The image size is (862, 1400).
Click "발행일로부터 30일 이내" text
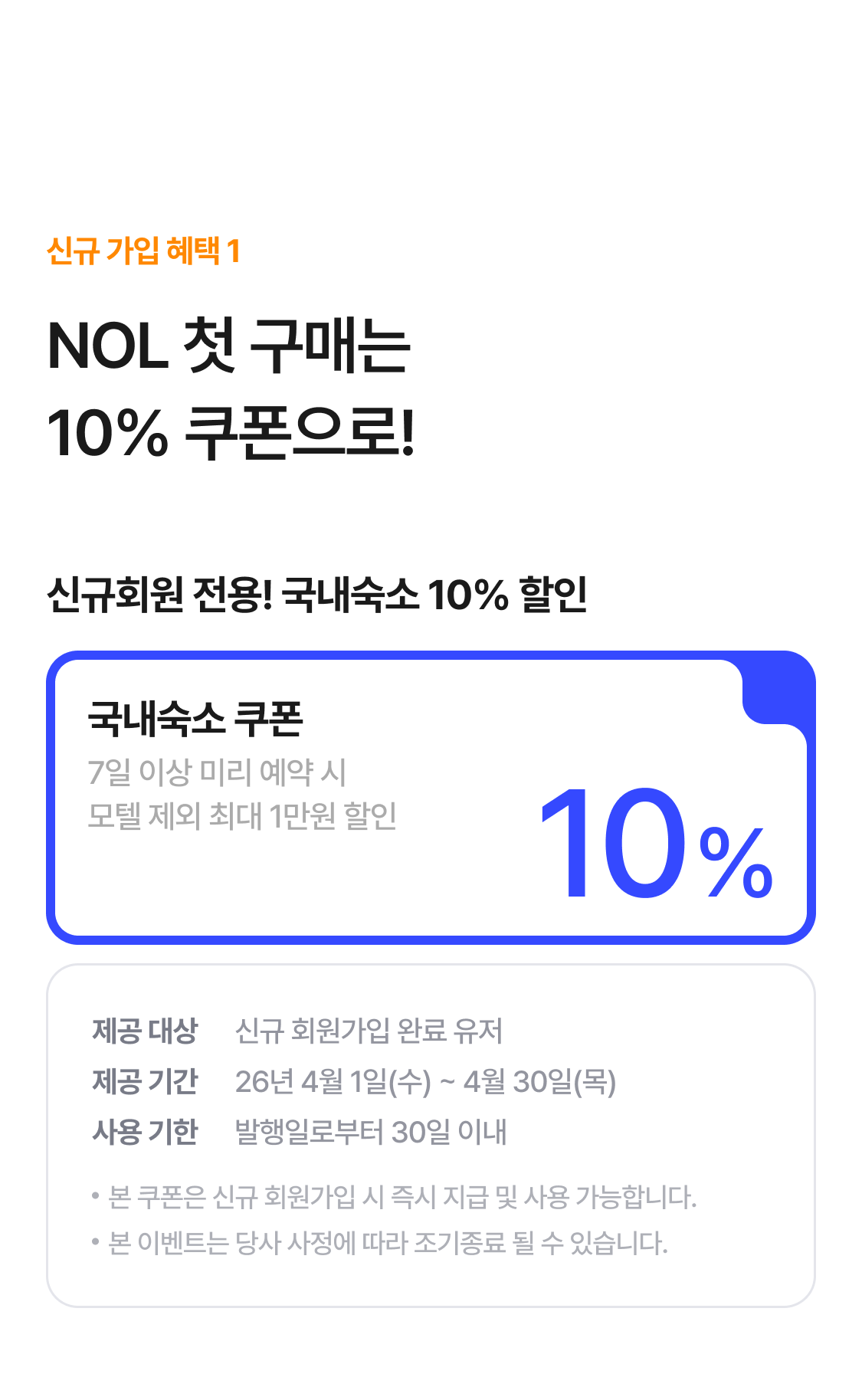(x=371, y=1131)
